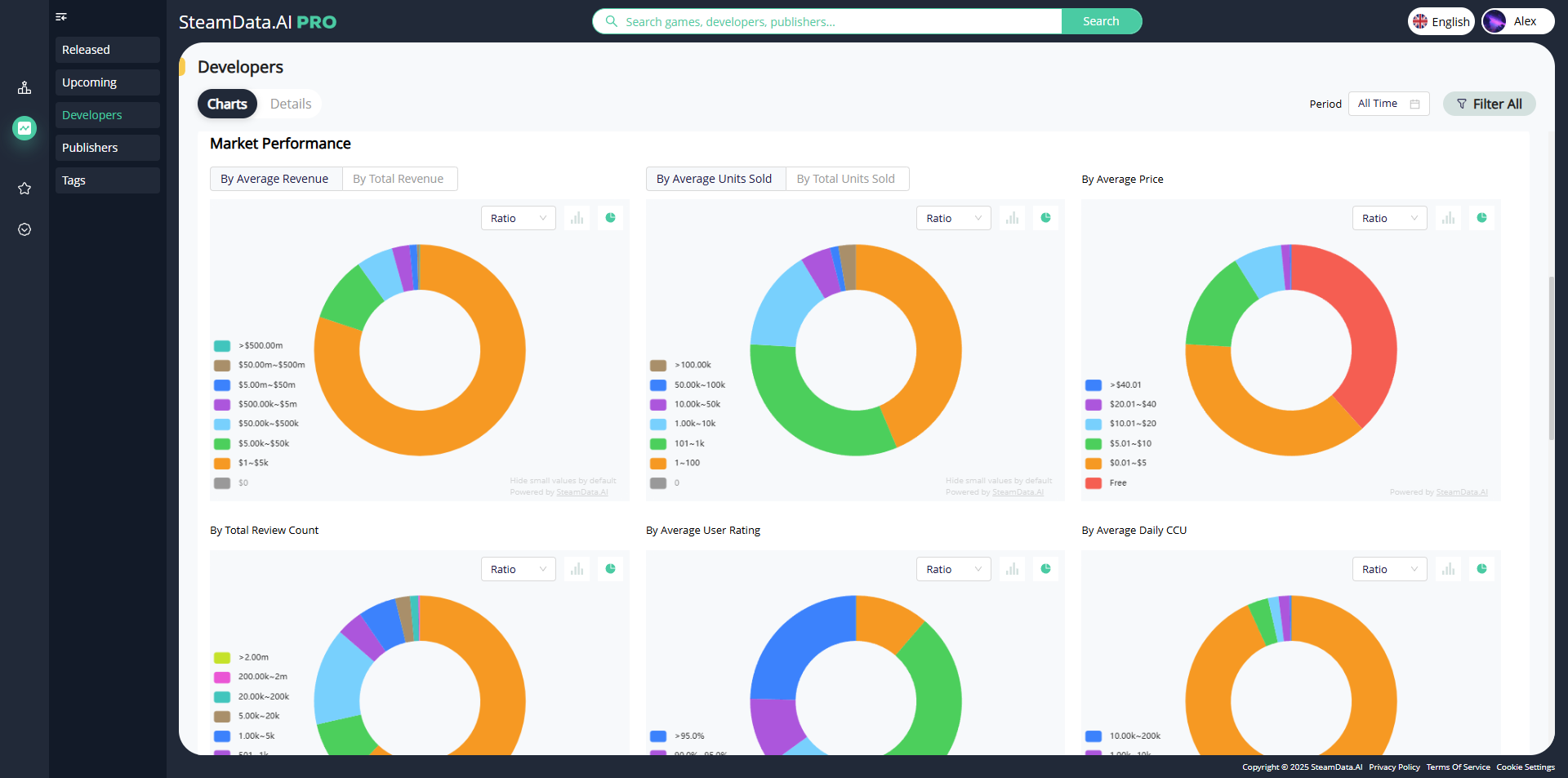
Task: Open favorites via the star sidebar icon
Action: 24,189
